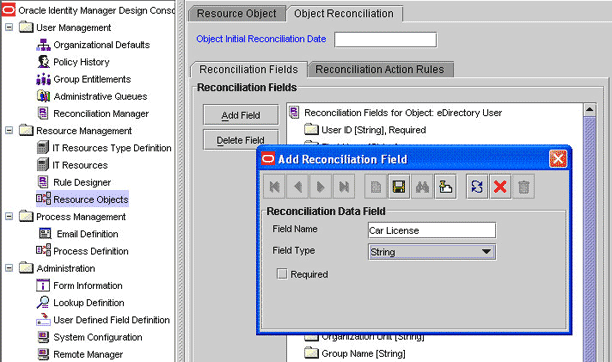Click the Add Field button
The image size is (612, 362).
pos(241,115)
